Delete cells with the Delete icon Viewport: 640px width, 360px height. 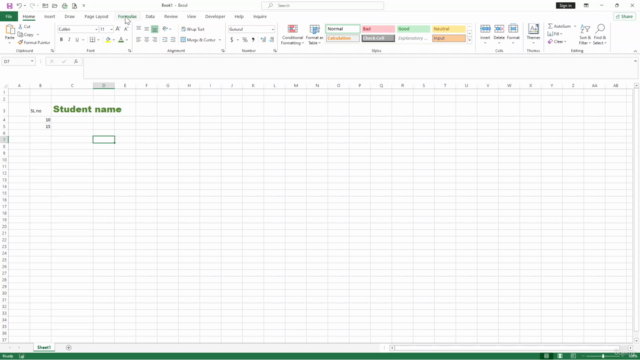(x=499, y=29)
